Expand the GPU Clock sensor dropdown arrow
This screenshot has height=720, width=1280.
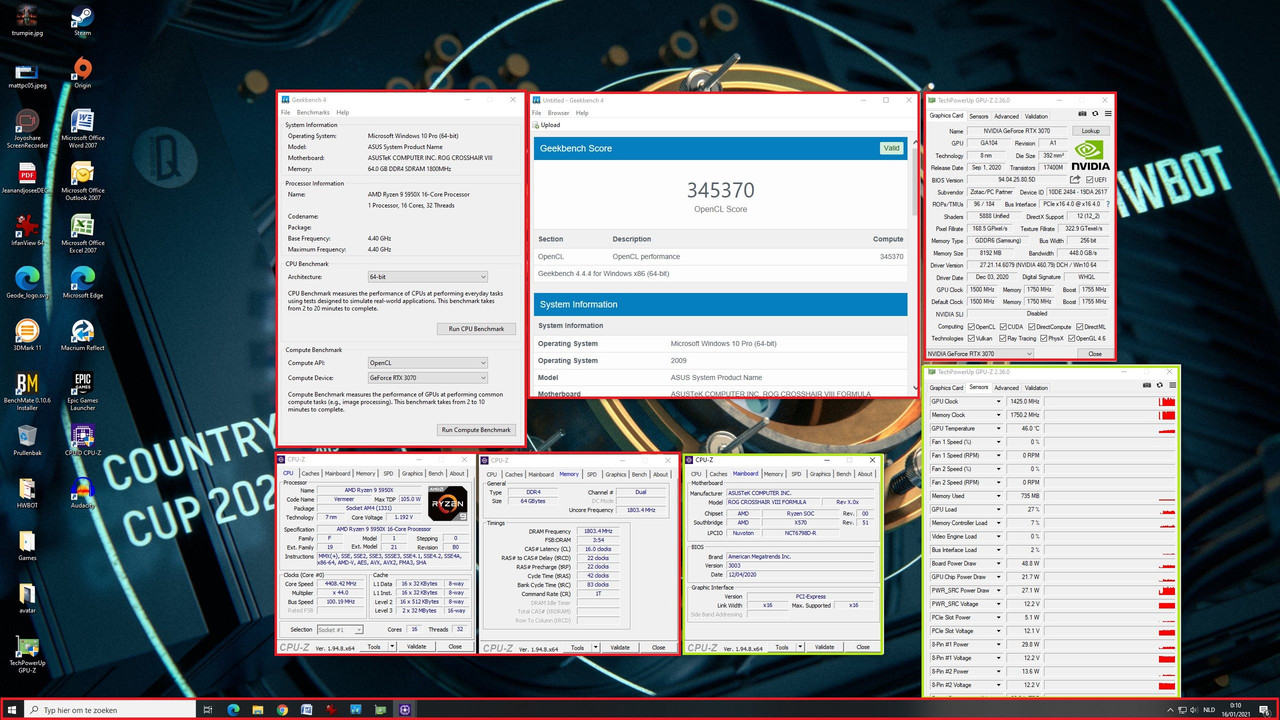click(997, 401)
